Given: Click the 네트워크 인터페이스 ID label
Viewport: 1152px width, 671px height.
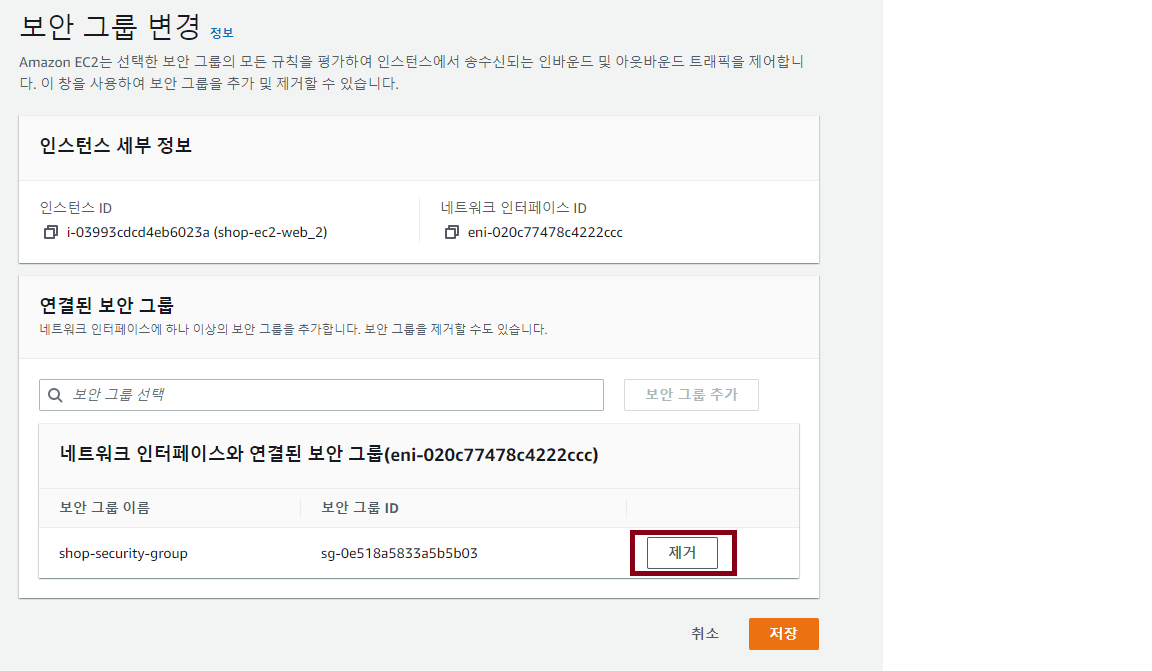Looking at the screenshot, I should [x=514, y=208].
